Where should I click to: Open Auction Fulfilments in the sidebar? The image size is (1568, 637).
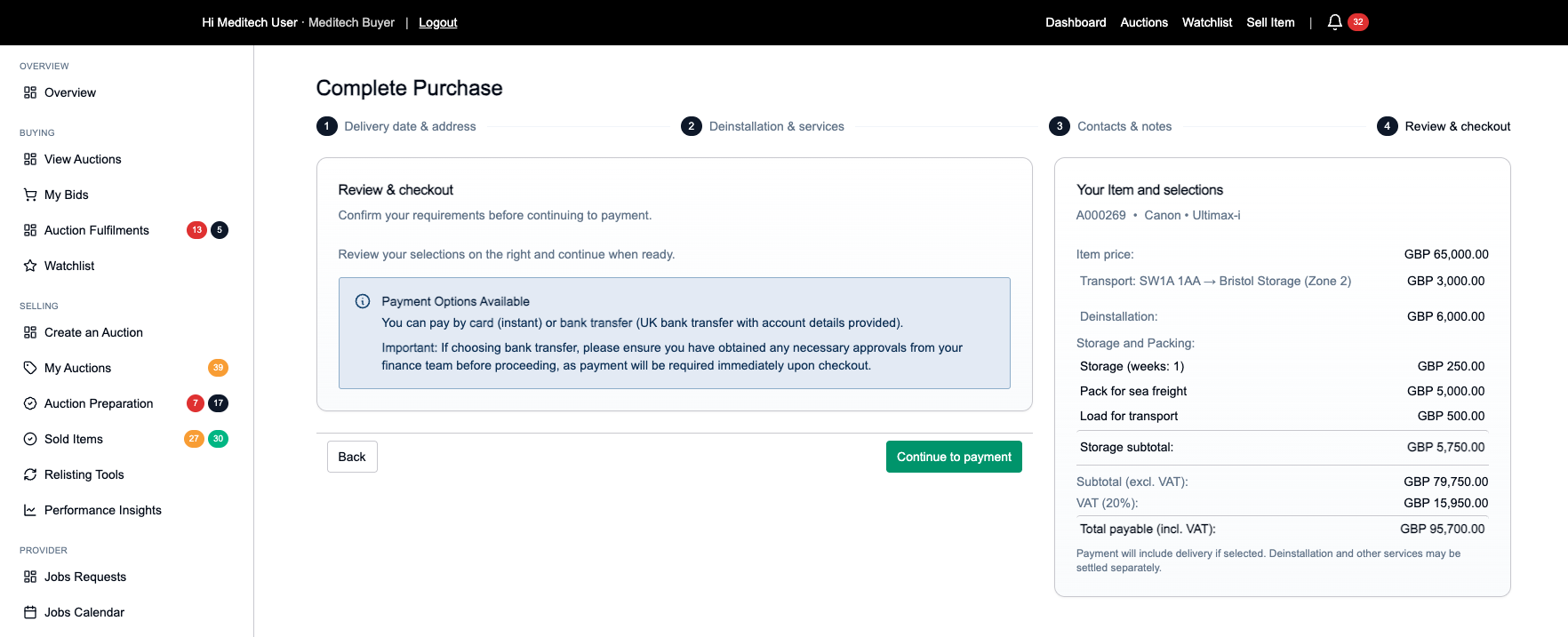tap(96, 230)
